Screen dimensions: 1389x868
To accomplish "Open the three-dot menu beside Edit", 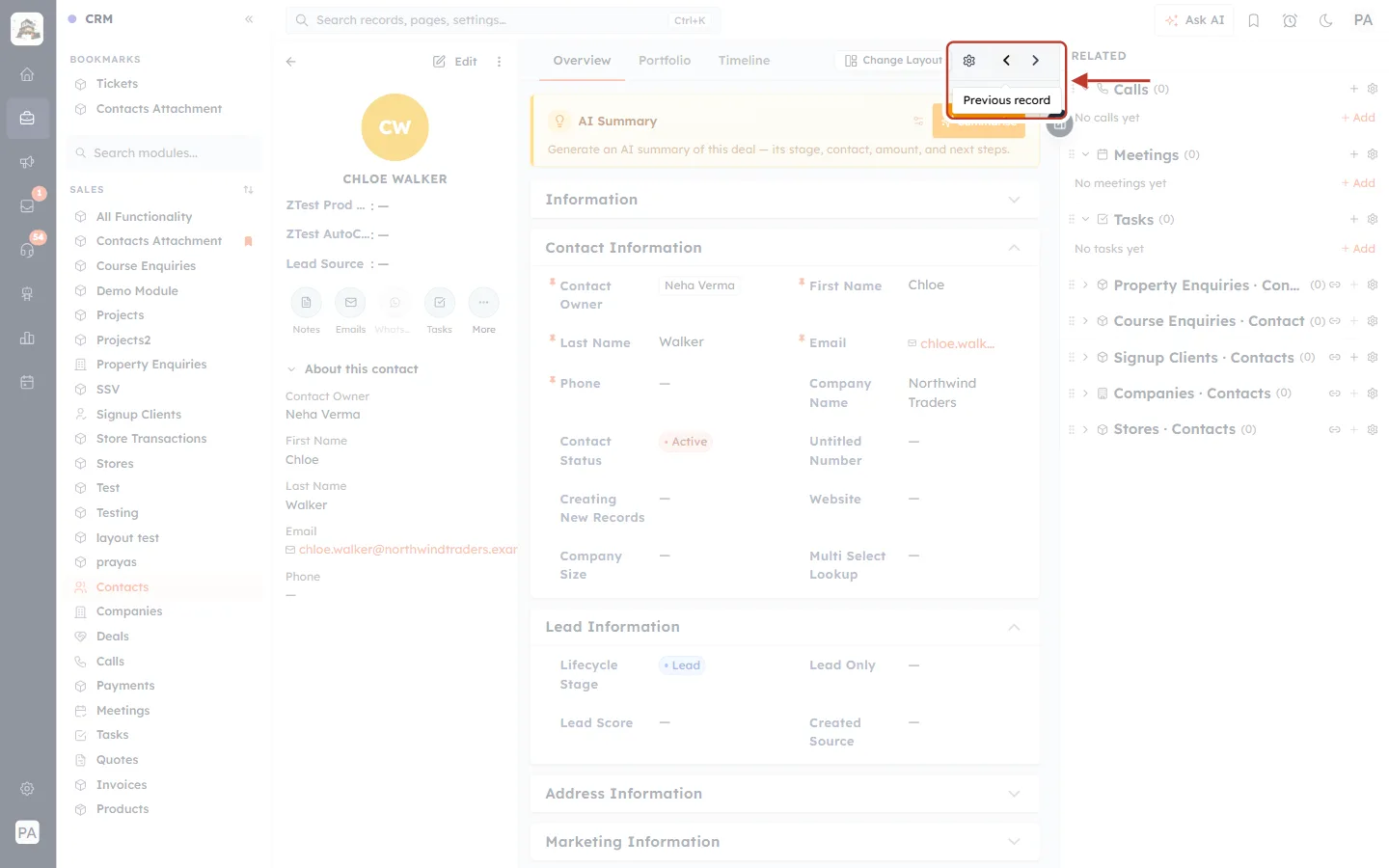I will 499,62.
